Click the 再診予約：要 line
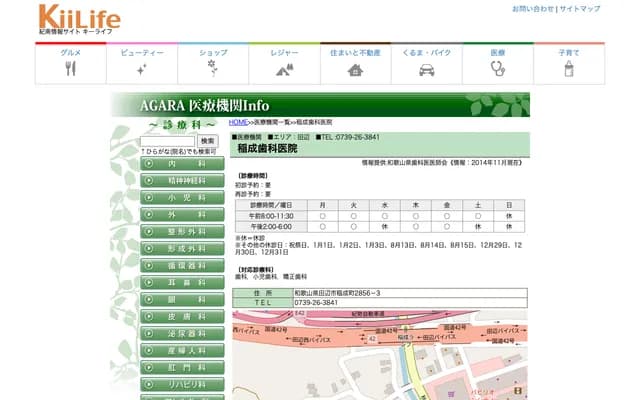Viewport: 640px width, 400px height. (253, 194)
